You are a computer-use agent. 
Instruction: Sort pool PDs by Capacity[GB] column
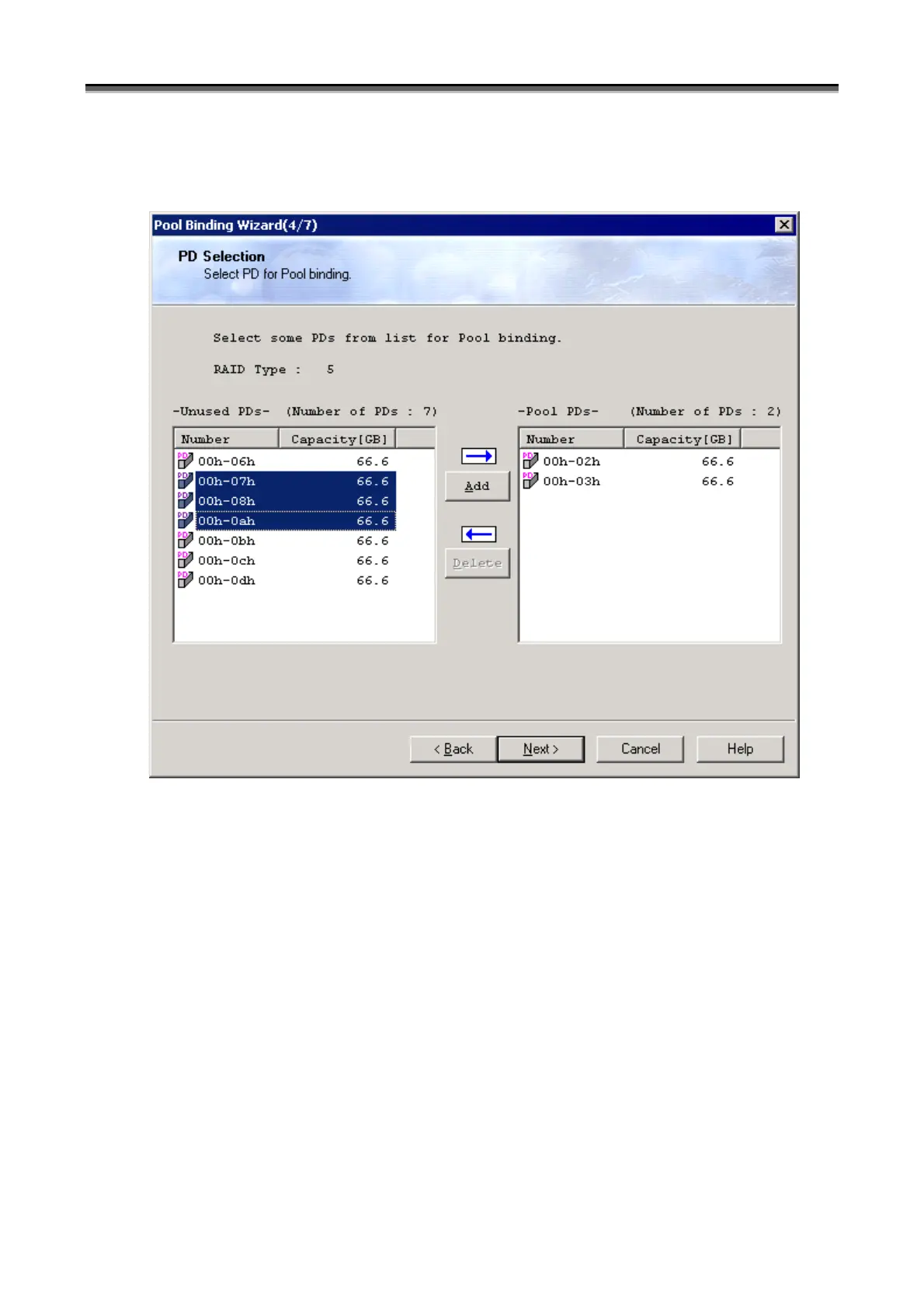(683, 439)
